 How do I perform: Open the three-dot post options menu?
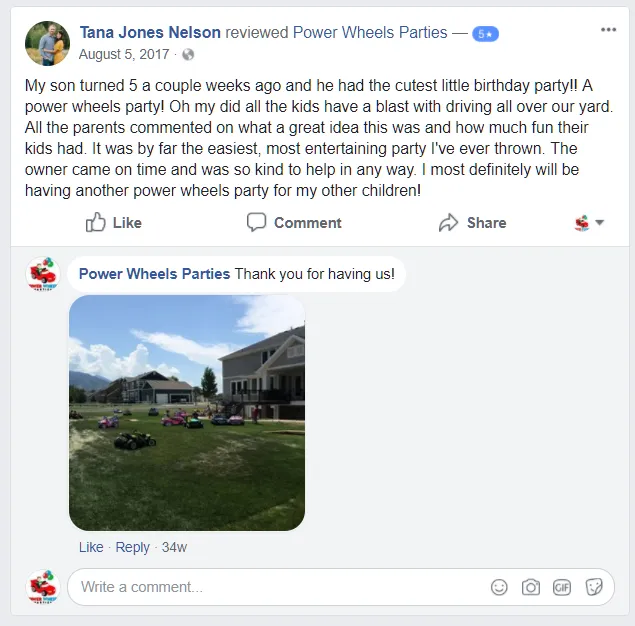(x=608, y=30)
